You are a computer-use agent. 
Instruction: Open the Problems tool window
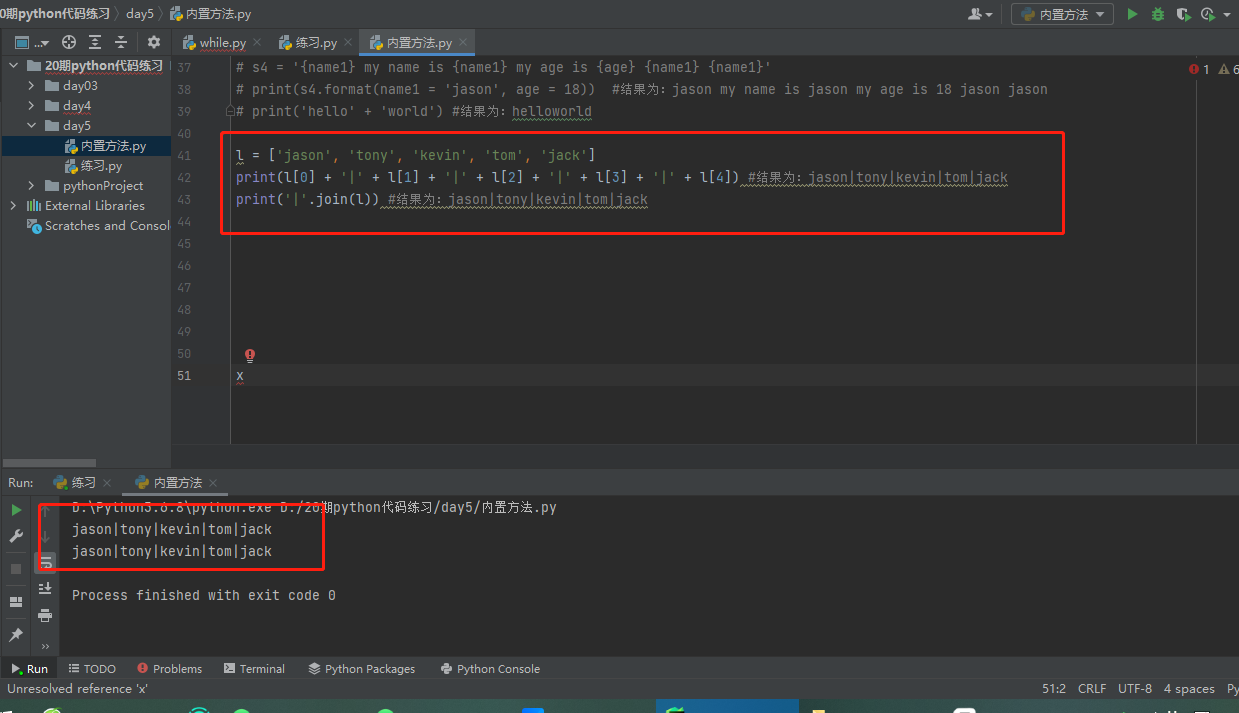pyautogui.click(x=169, y=669)
